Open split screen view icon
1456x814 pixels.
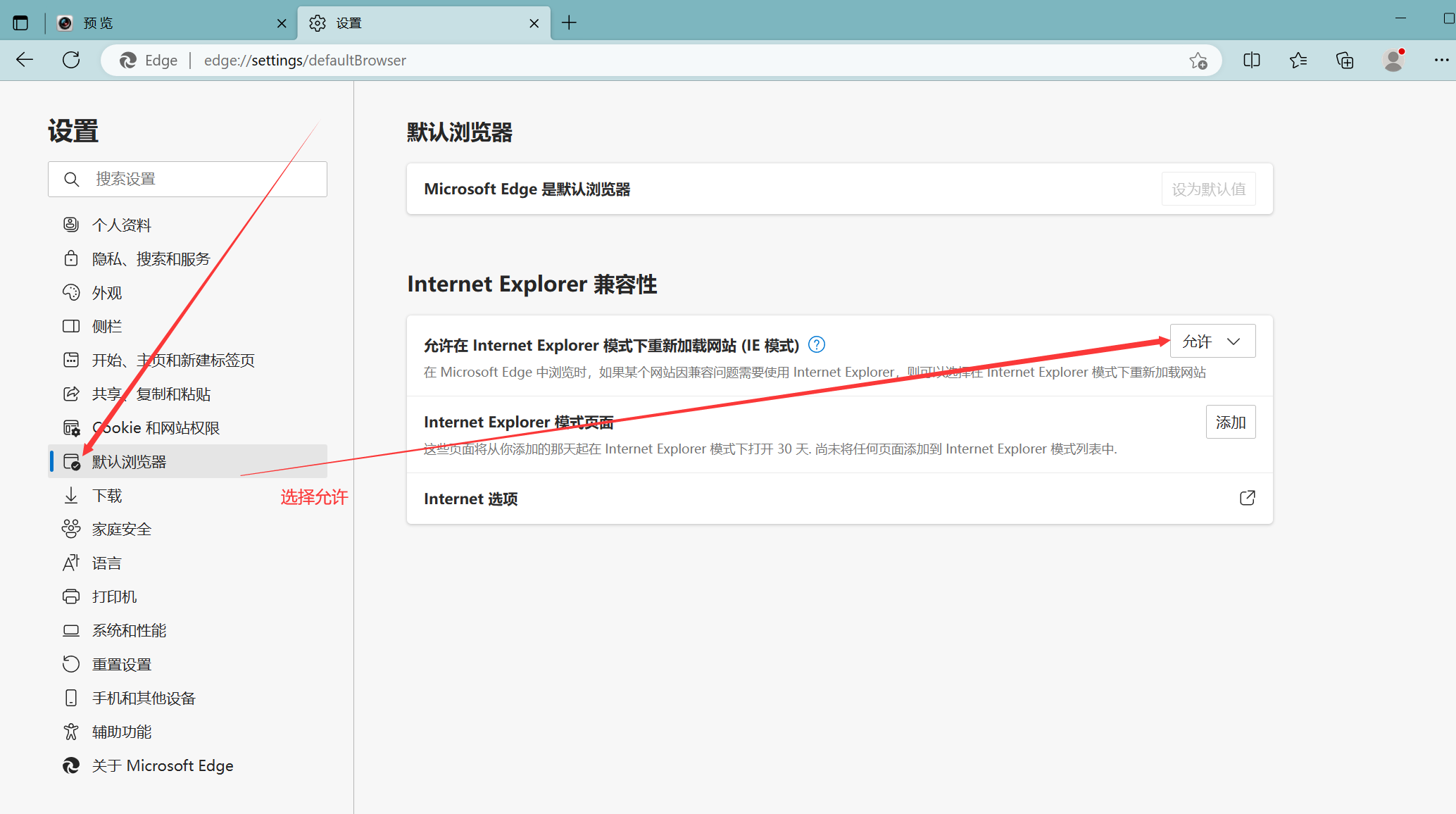1252,61
